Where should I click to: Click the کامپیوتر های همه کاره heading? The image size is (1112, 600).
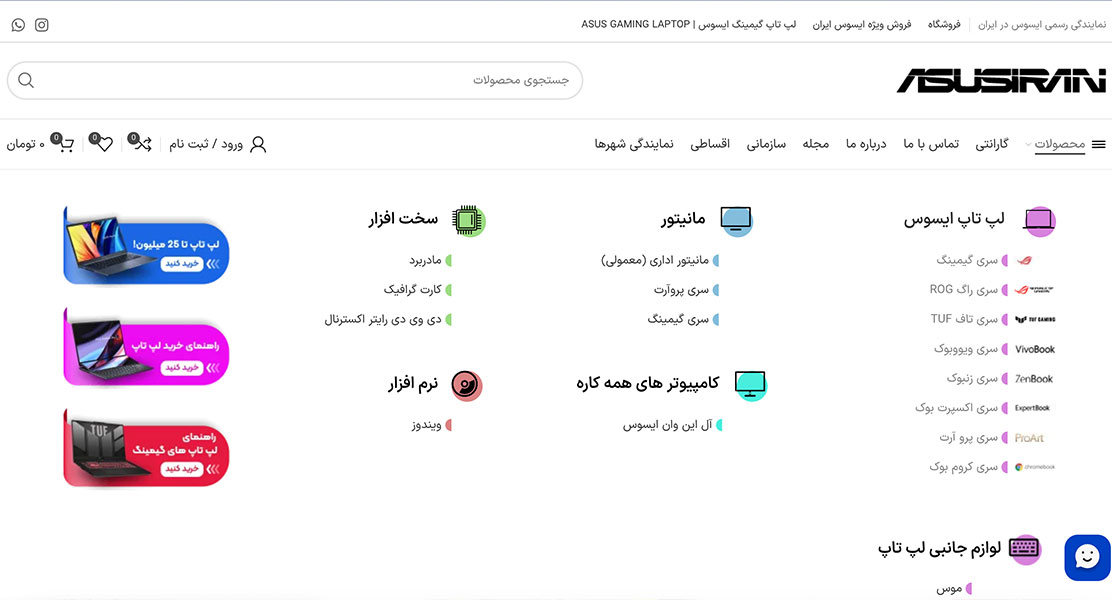click(x=647, y=384)
